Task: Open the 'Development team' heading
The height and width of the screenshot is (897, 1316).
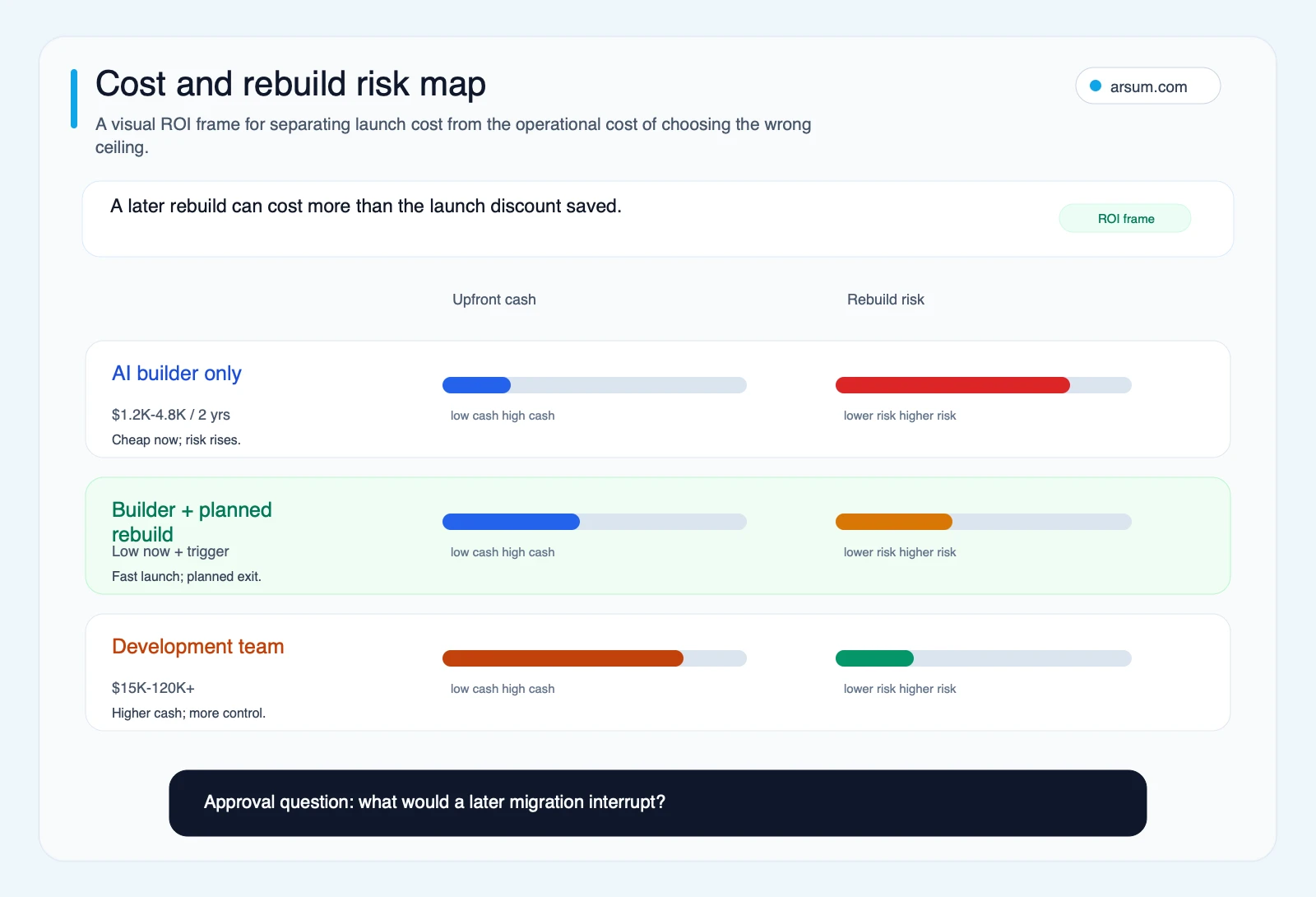Action: (198, 647)
